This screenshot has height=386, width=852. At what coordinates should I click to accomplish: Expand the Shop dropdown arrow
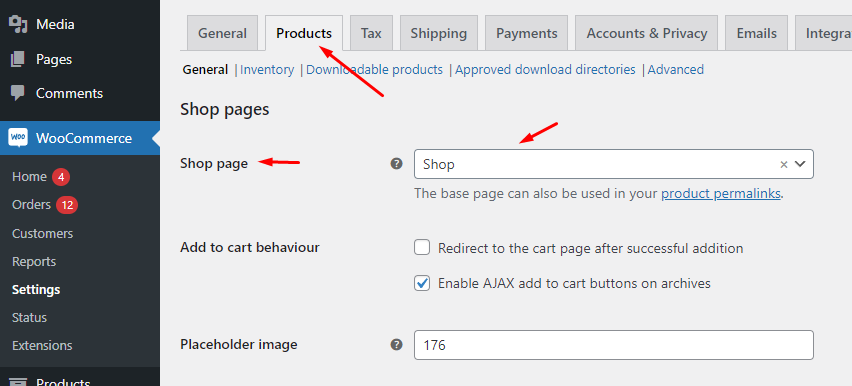[x=800, y=164]
